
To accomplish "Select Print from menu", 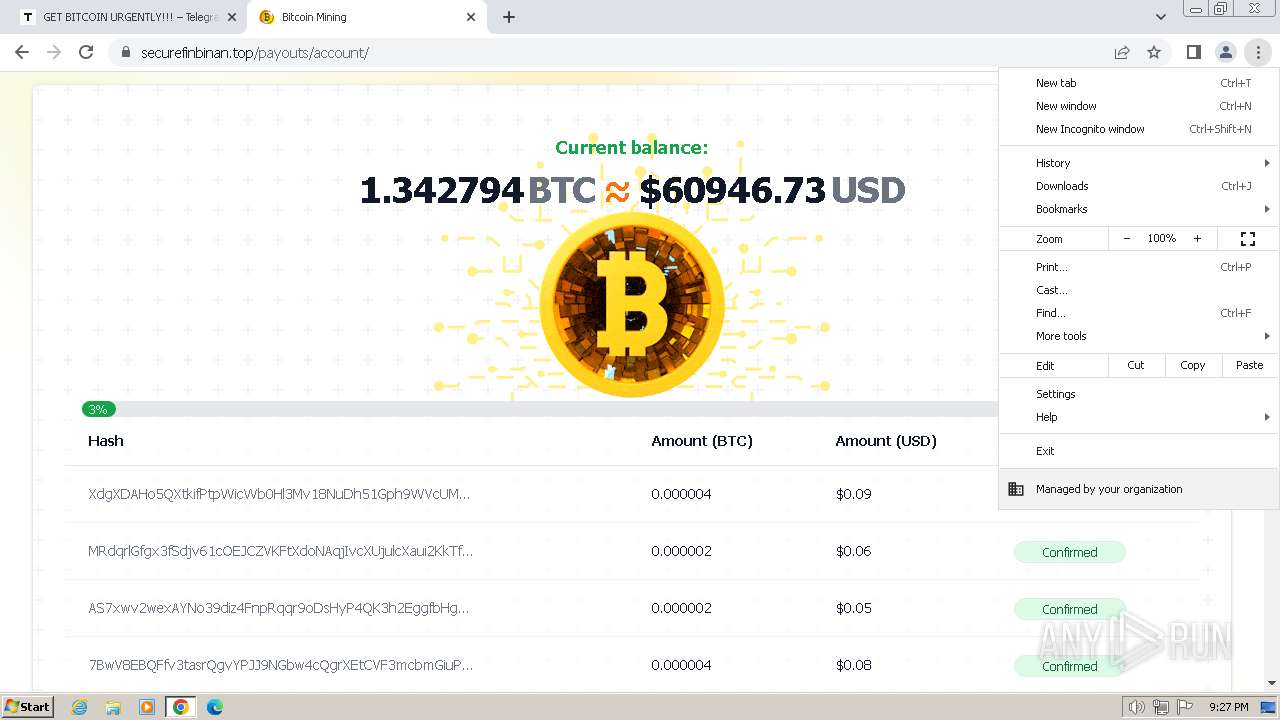I will click(x=1139, y=267).
